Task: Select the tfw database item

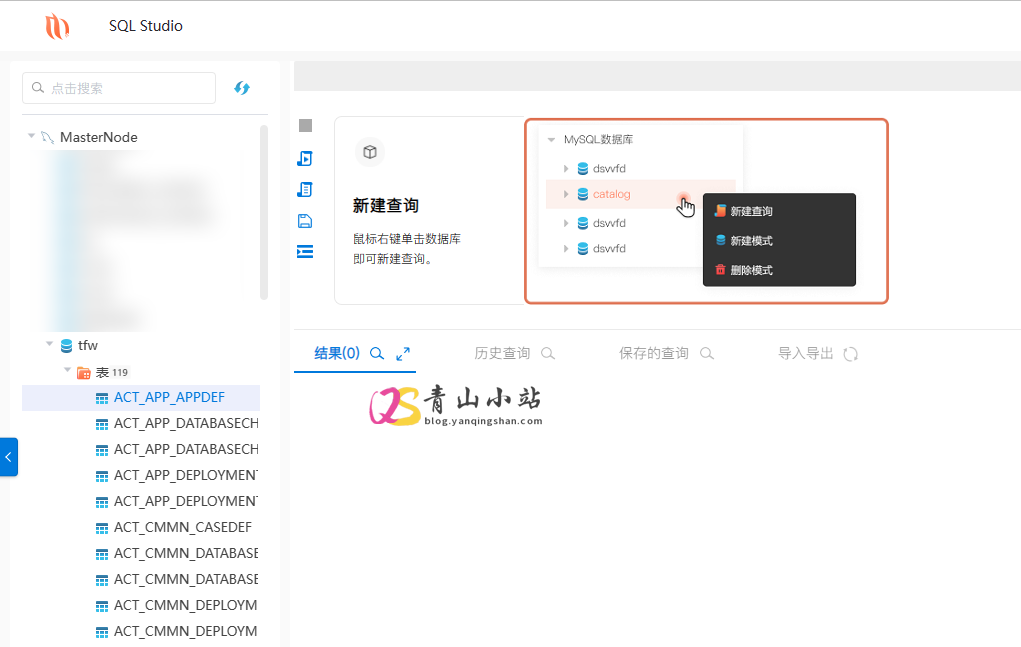Action: pyautogui.click(x=88, y=346)
